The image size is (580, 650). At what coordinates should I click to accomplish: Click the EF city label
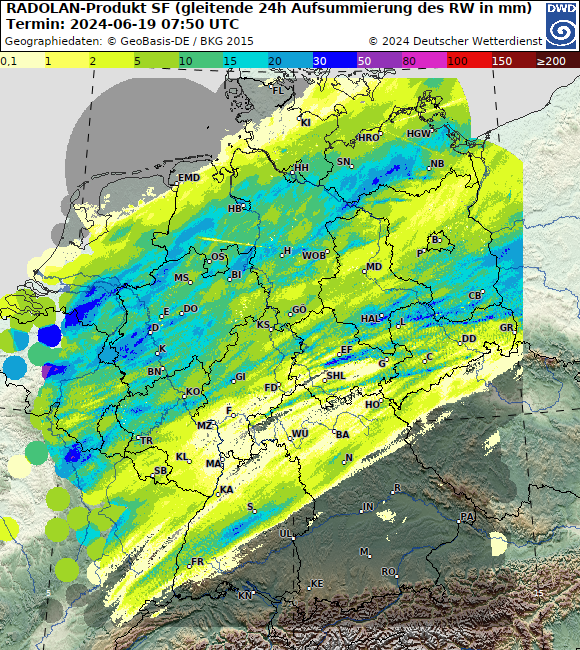[347, 349]
